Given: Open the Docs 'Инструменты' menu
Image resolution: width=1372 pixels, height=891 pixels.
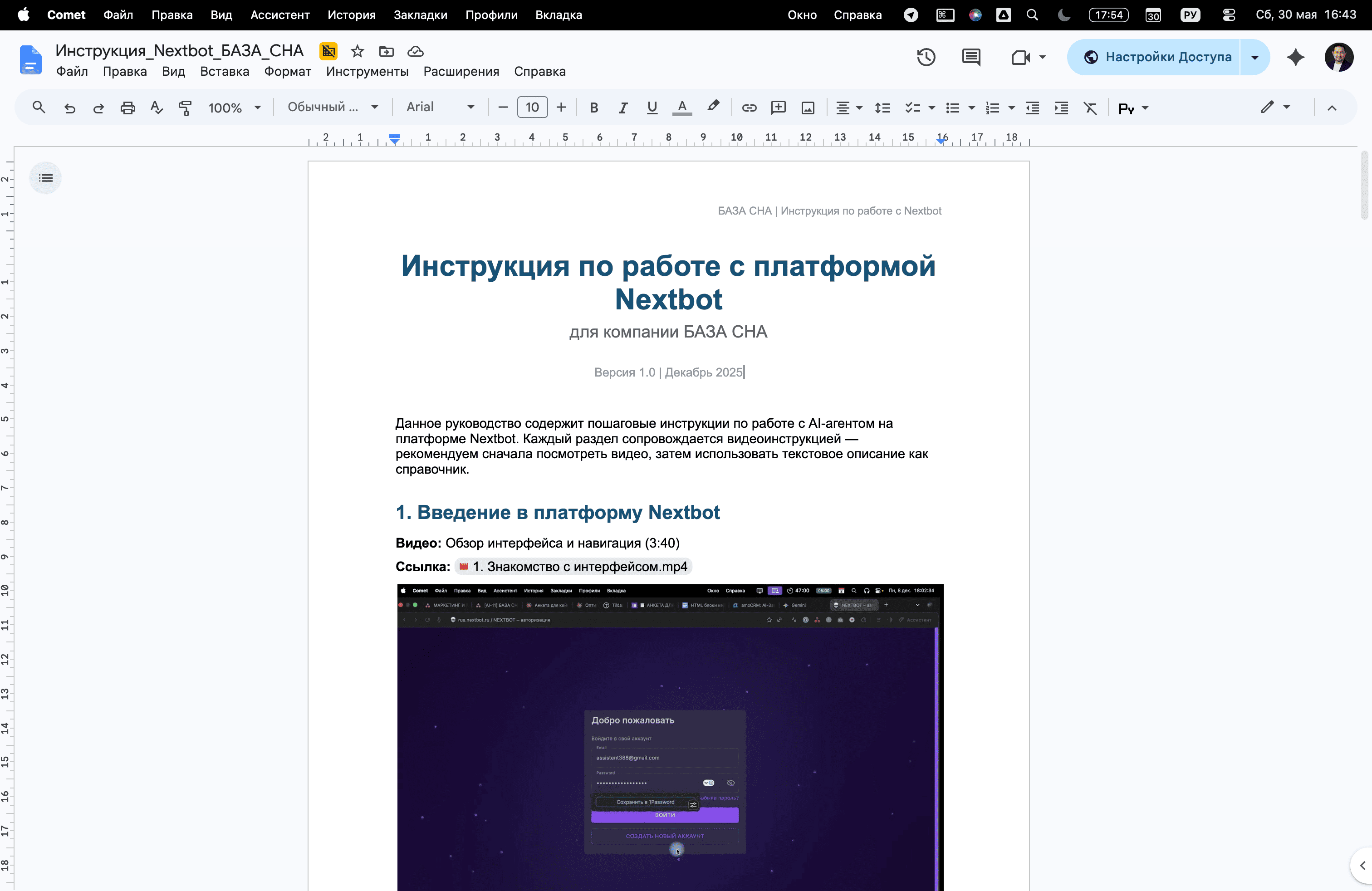Looking at the screenshot, I should point(367,72).
